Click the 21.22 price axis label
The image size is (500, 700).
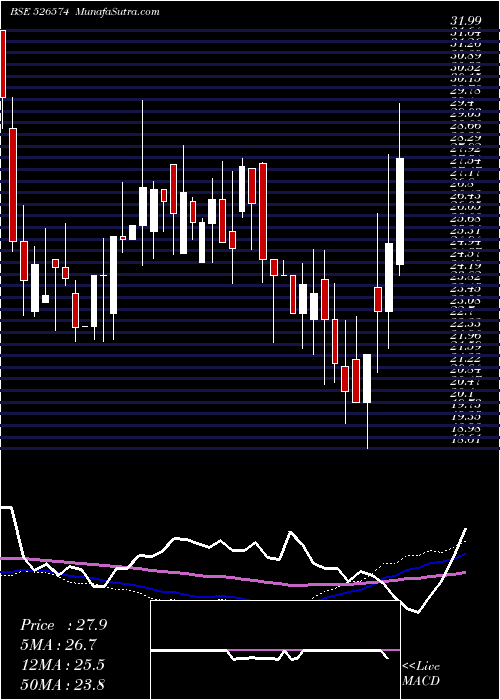click(466, 358)
